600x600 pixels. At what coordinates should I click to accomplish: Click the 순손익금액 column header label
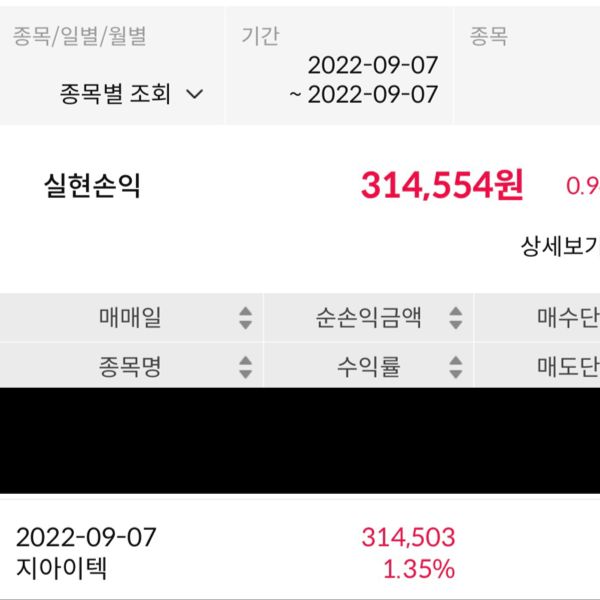coord(368,319)
